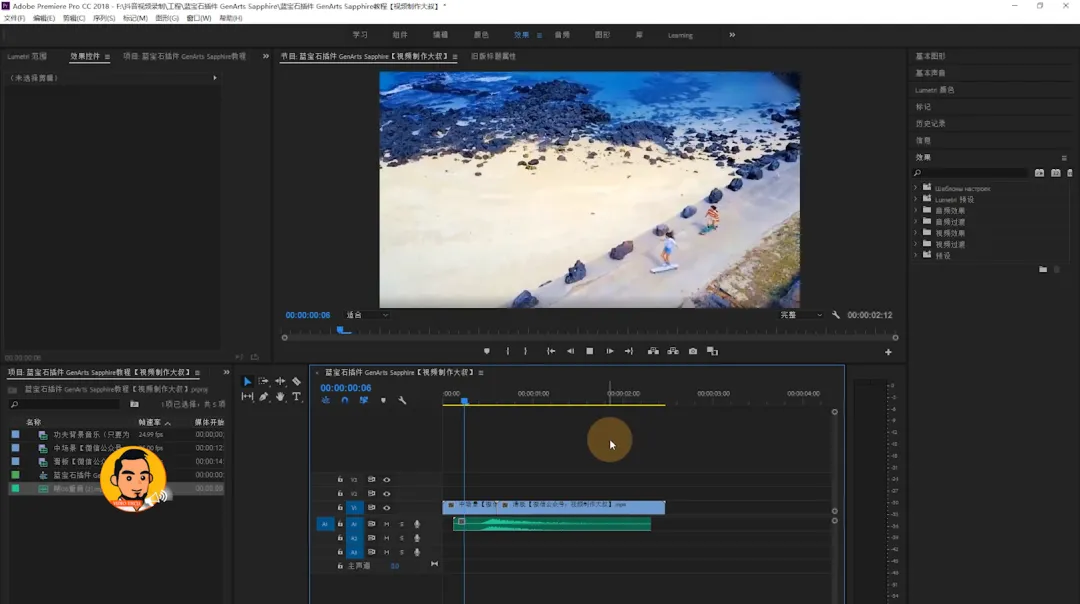Viewport: 1080px width, 604px height.
Task: Click the program monitor add marker icon
Action: click(x=487, y=351)
